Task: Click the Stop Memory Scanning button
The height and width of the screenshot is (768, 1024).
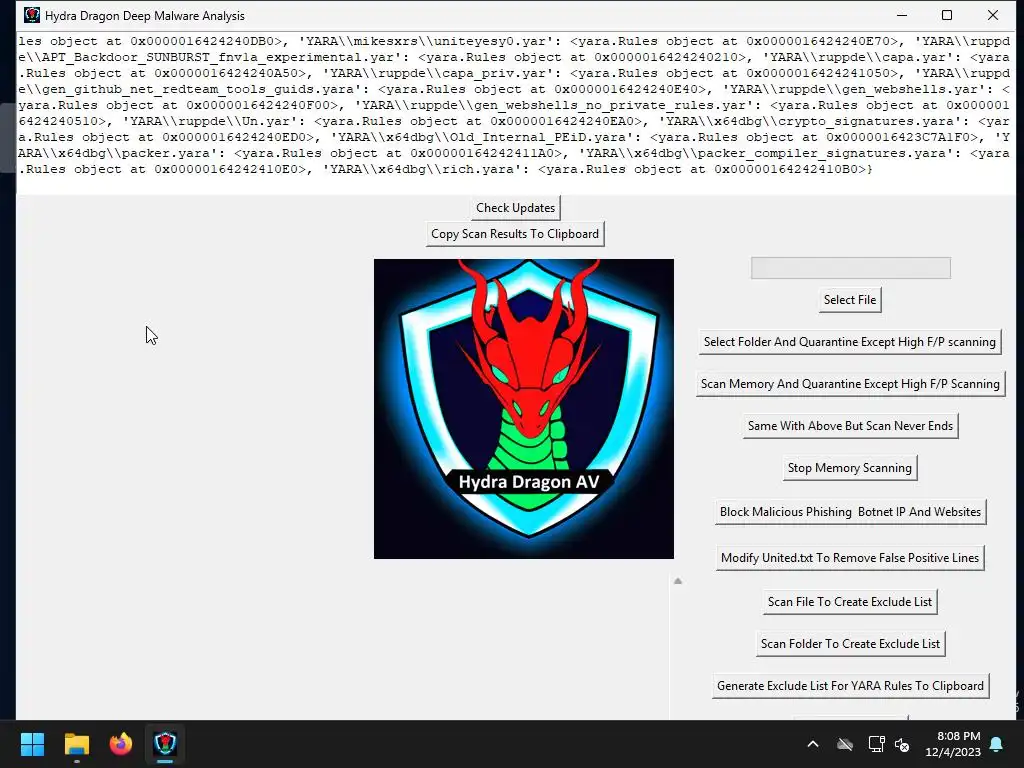Action: pyautogui.click(x=850, y=468)
